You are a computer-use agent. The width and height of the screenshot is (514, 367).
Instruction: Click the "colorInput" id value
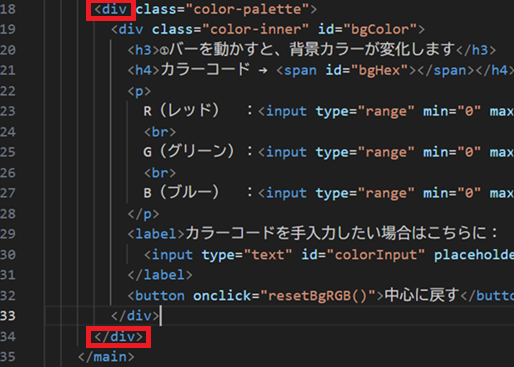tap(376, 255)
